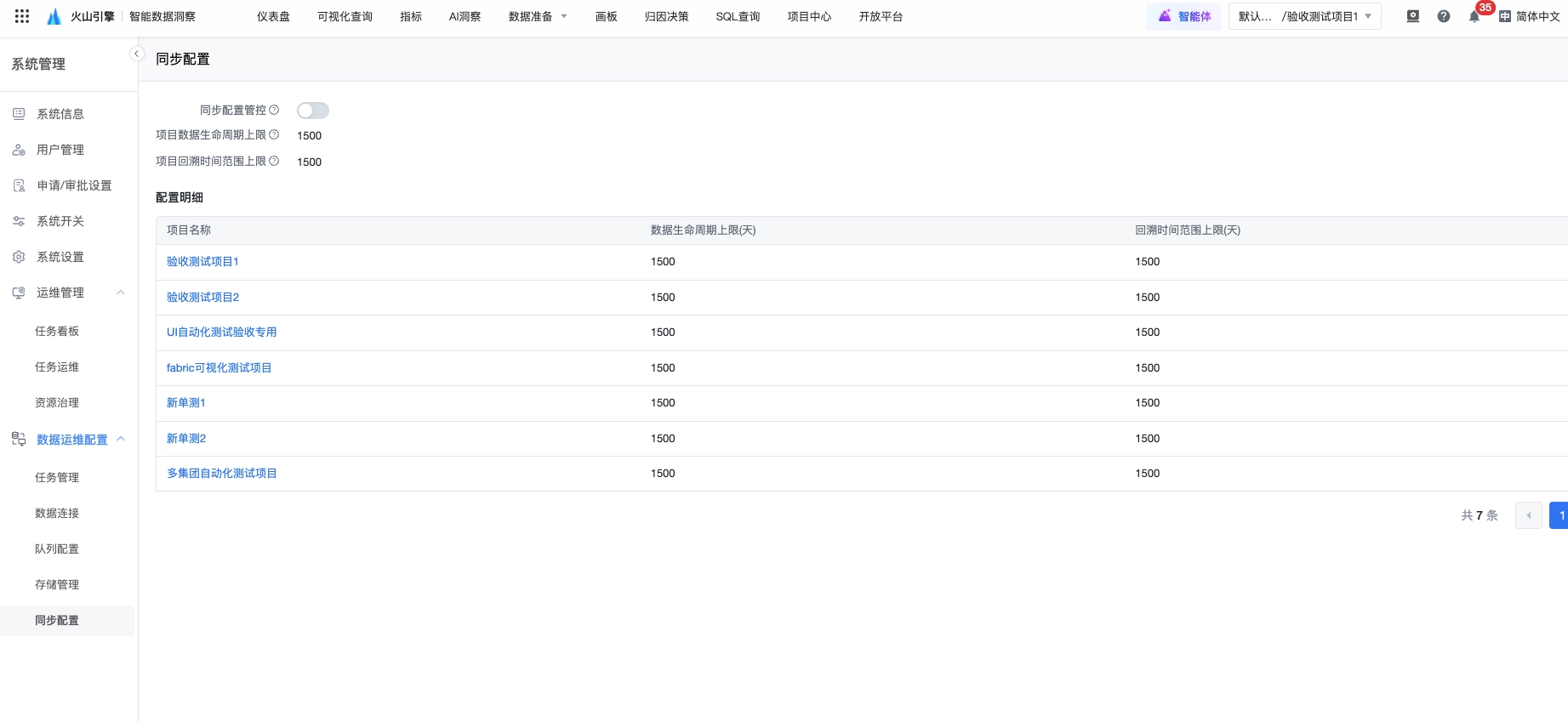Open the help question mark icon
The image size is (1568, 722).
tap(1444, 16)
